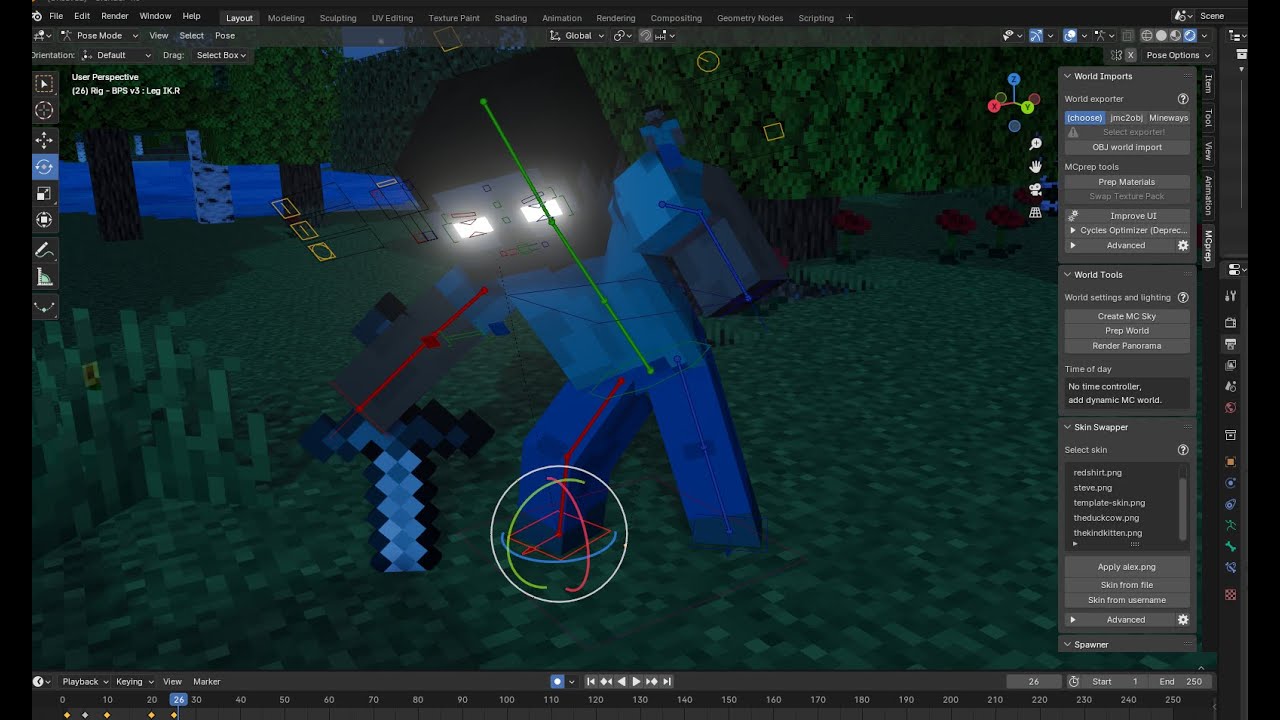The width and height of the screenshot is (1280, 720).
Task: Open Global transform orientation dropdown
Action: [x=577, y=35]
